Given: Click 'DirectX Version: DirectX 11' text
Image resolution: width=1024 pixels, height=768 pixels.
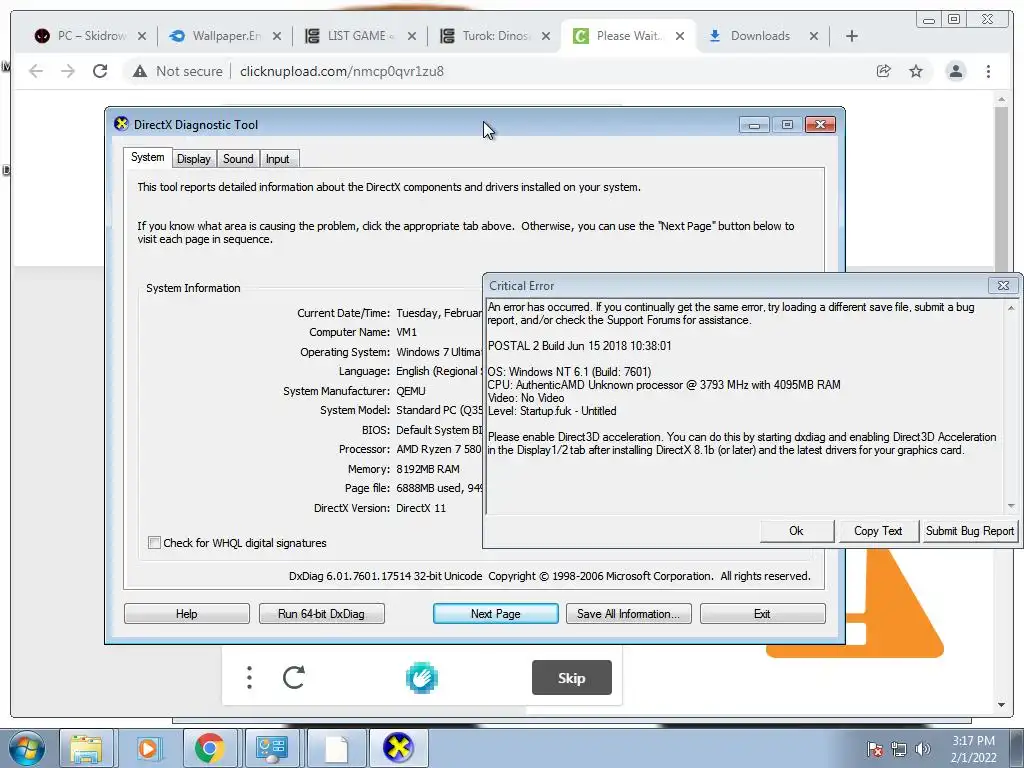Looking at the screenshot, I should 379,508.
